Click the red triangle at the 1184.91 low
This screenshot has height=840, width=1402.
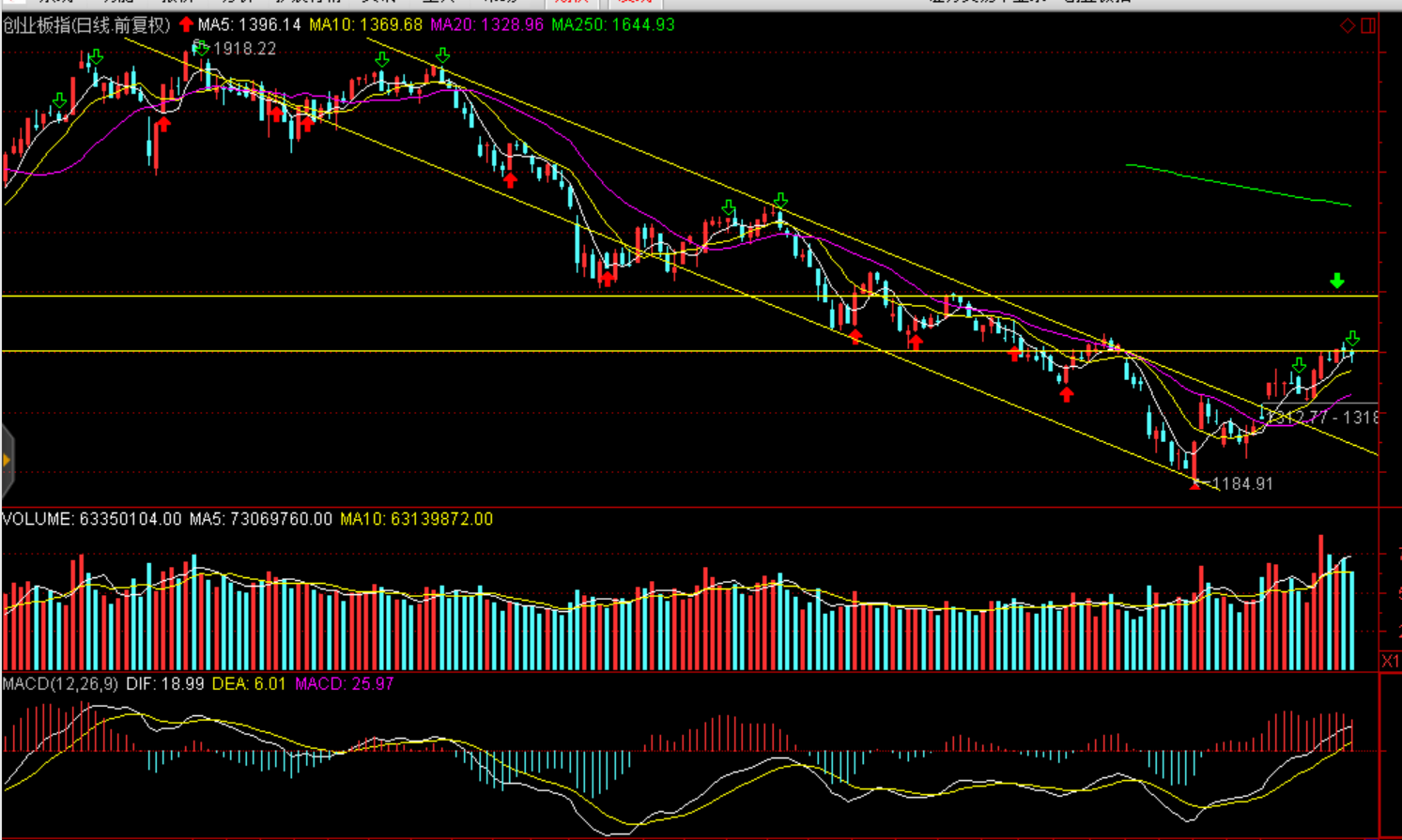(1194, 484)
